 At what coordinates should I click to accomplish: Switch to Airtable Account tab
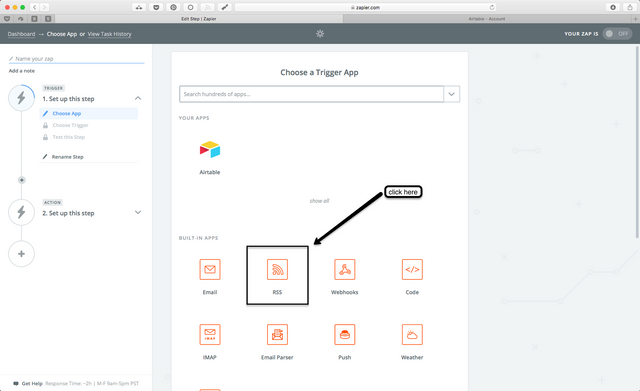(x=487, y=19)
